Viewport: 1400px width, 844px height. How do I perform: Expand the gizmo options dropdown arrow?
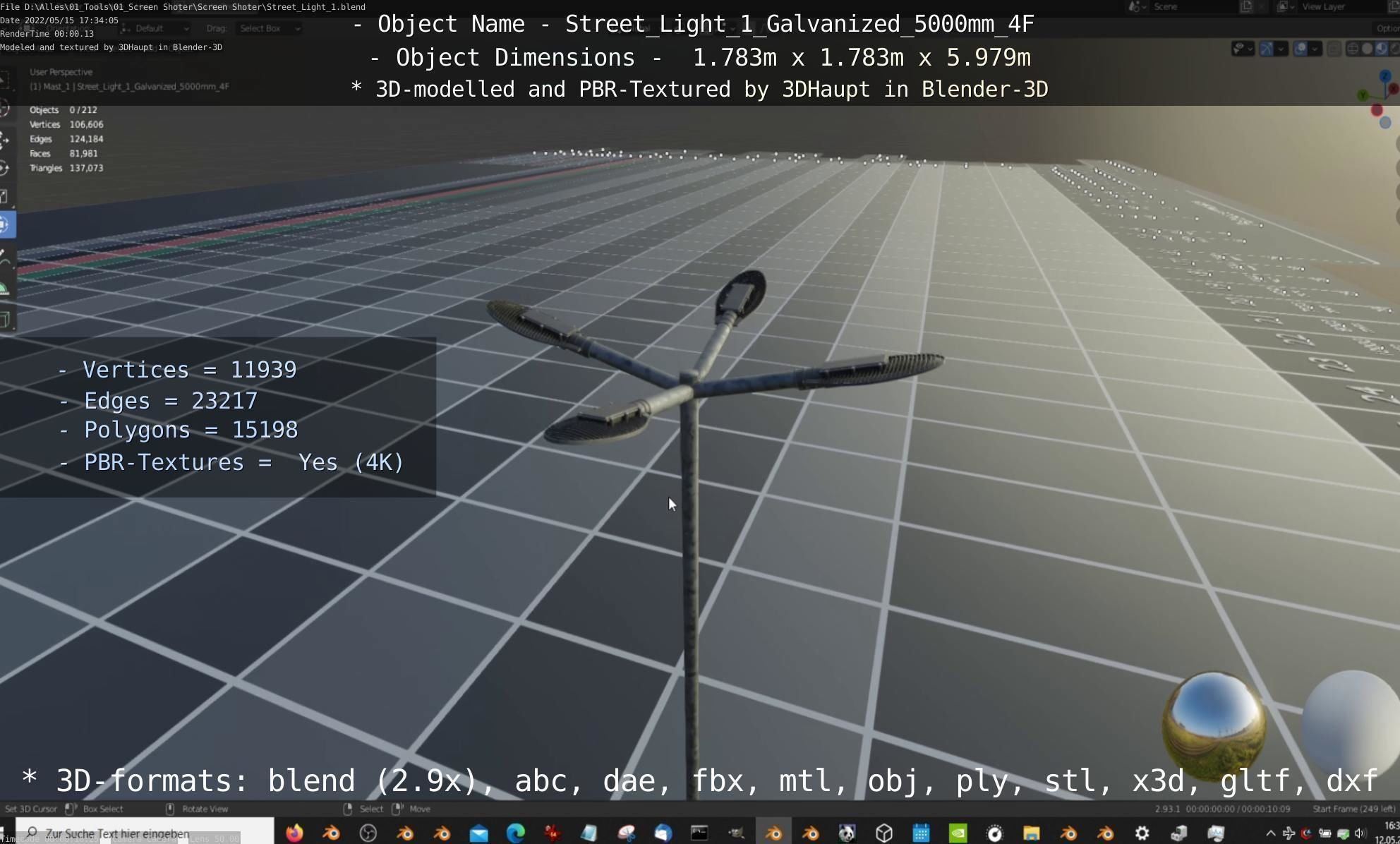pyautogui.click(x=1281, y=49)
